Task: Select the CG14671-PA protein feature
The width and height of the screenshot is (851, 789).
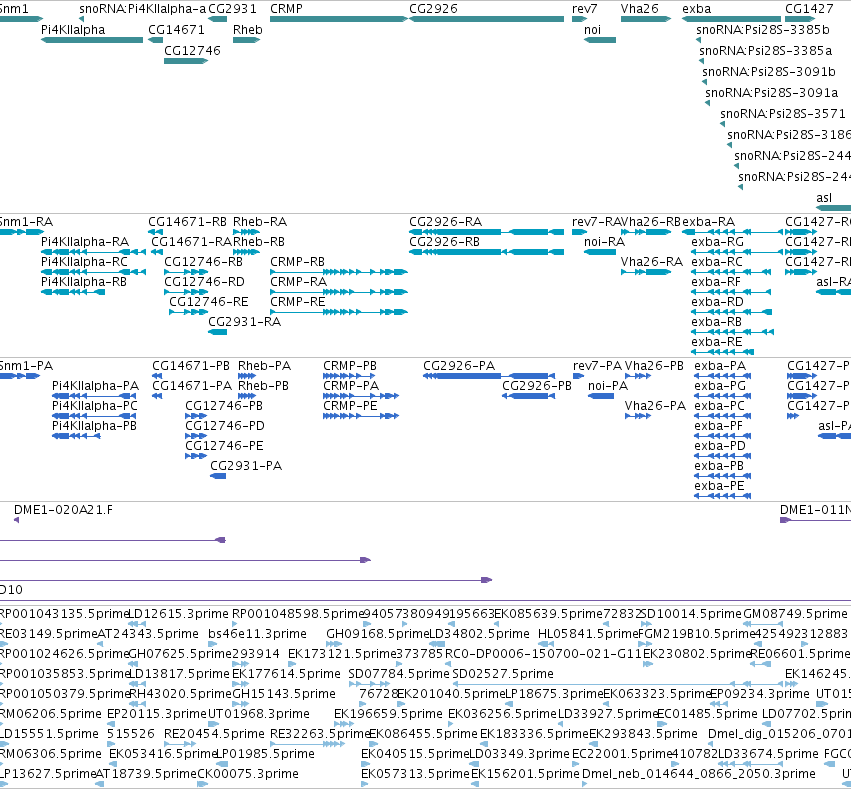Action: (x=157, y=396)
